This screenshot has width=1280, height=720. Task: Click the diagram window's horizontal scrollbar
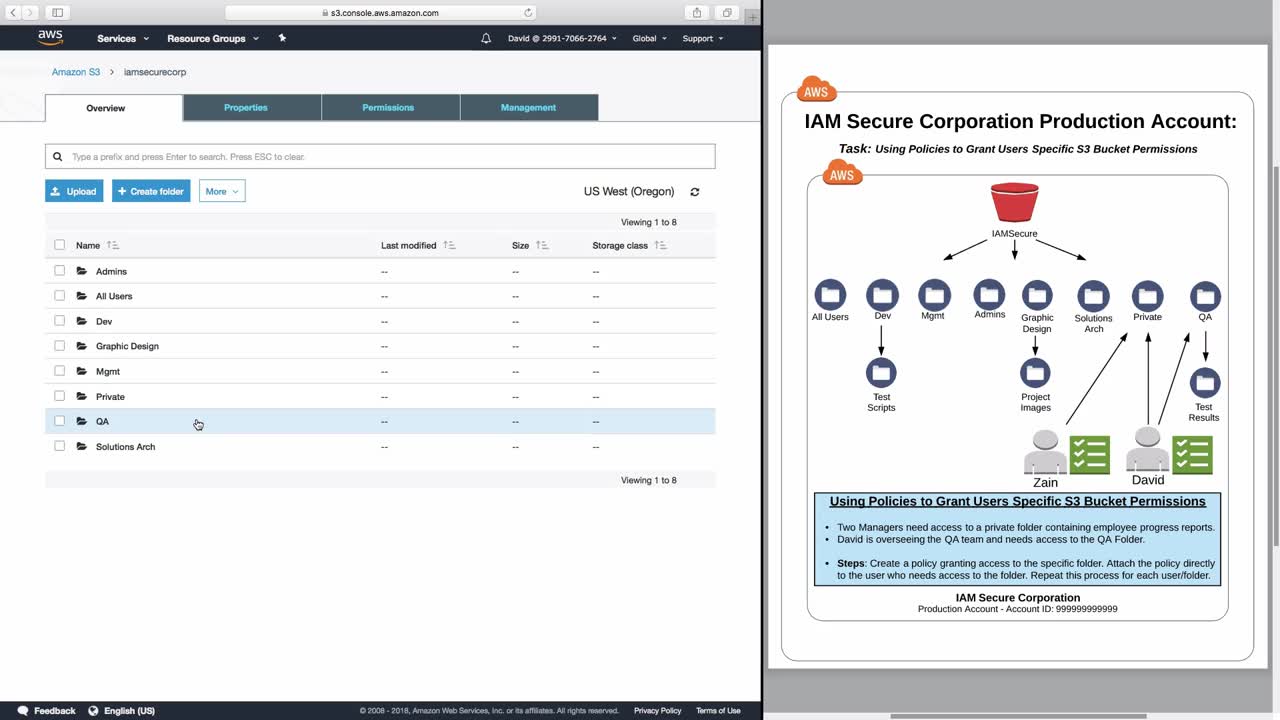[x=1018, y=716]
